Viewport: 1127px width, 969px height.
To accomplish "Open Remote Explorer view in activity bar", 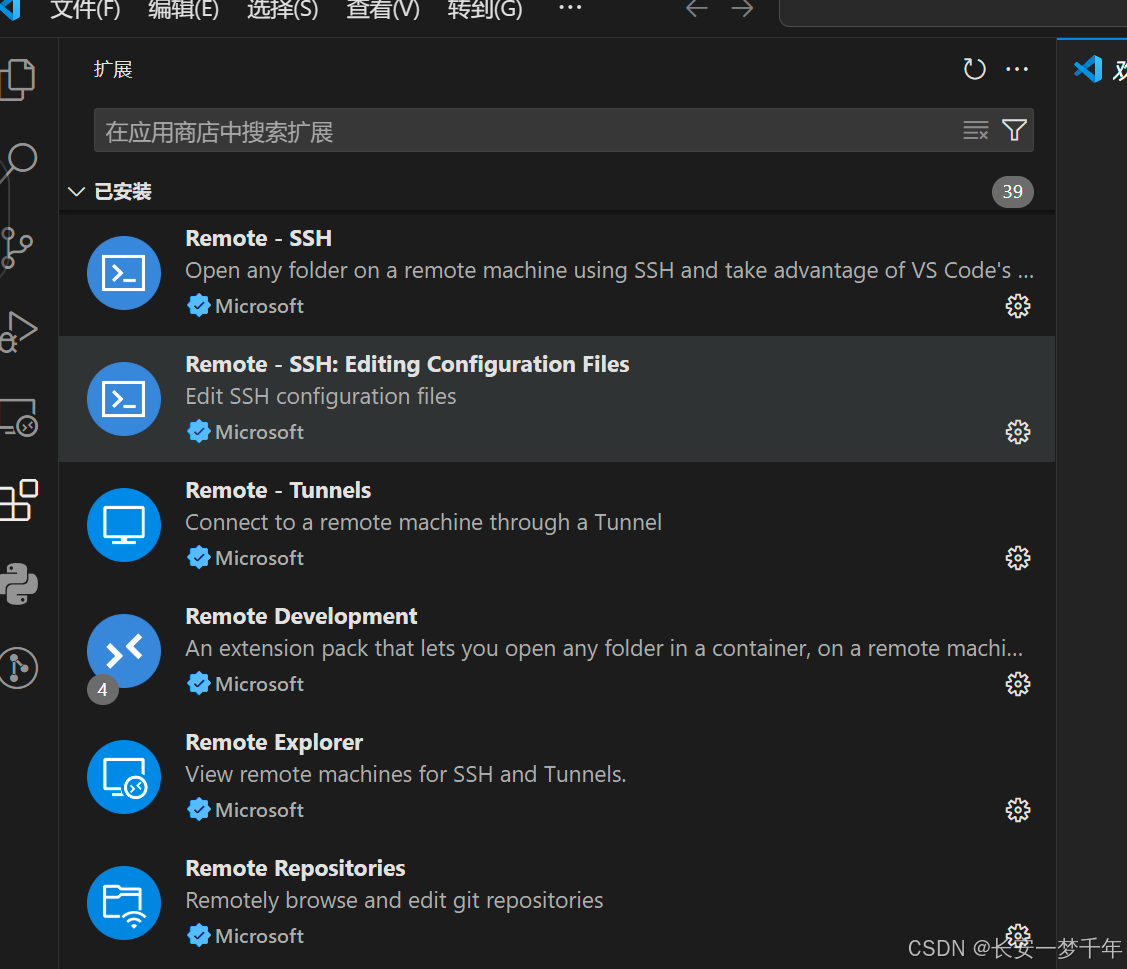I will [x=19, y=418].
